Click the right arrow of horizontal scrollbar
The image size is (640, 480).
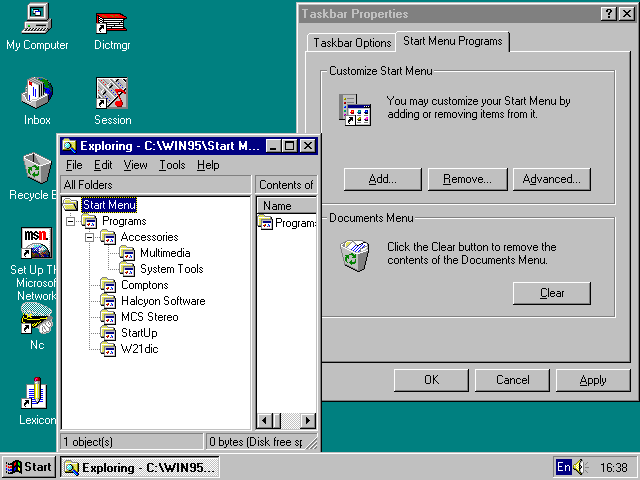308,421
